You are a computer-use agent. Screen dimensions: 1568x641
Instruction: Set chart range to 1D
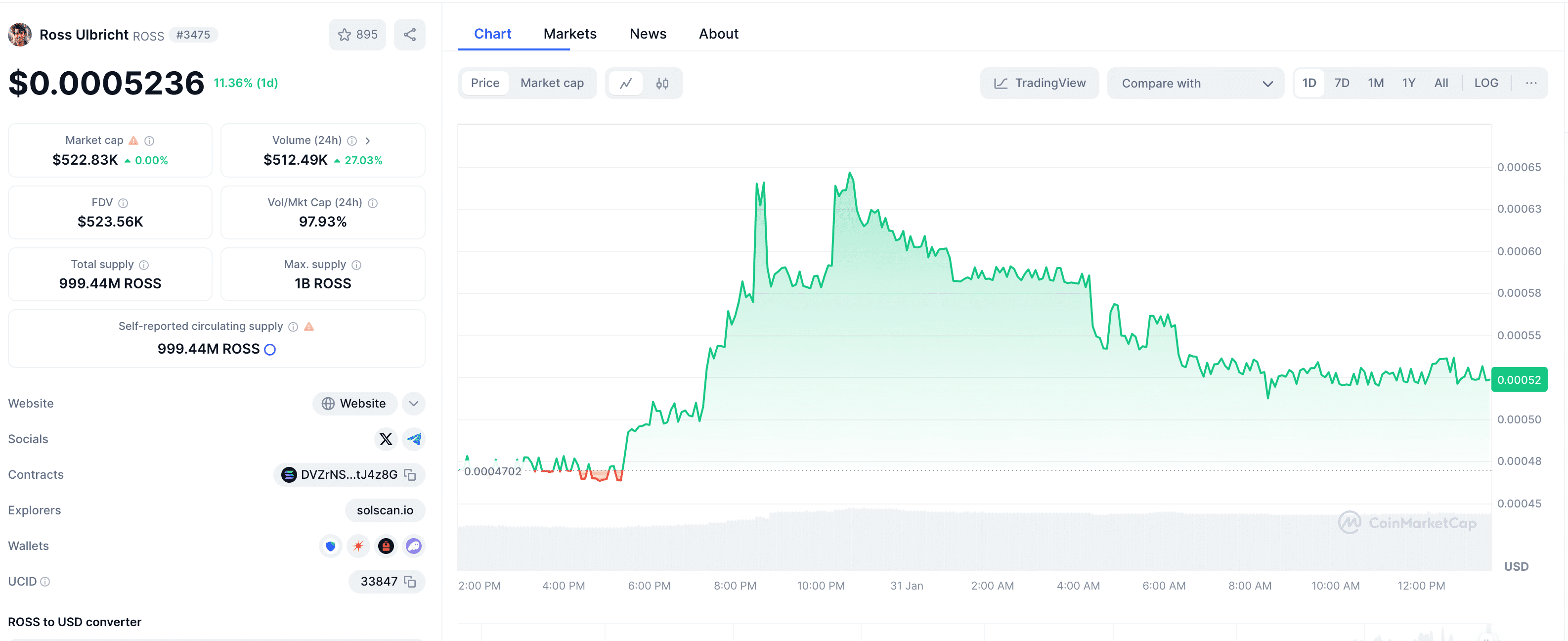point(1309,84)
